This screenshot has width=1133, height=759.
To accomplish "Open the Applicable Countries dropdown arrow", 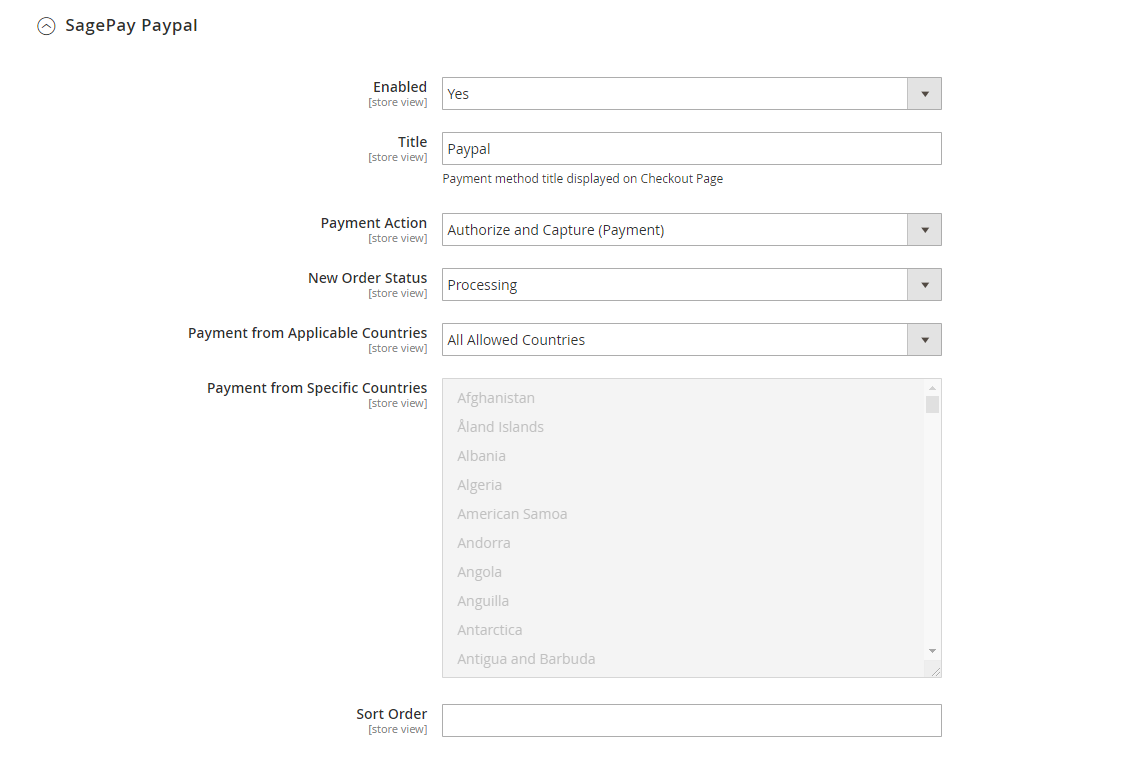I will click(925, 339).
